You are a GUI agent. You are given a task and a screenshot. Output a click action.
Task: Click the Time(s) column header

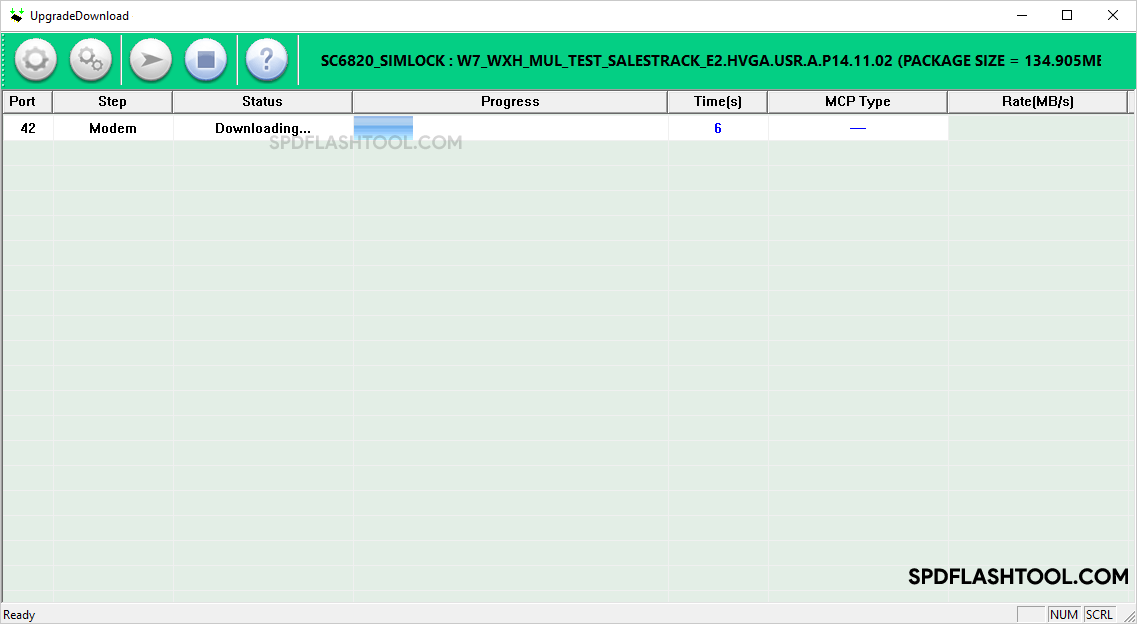pos(718,102)
